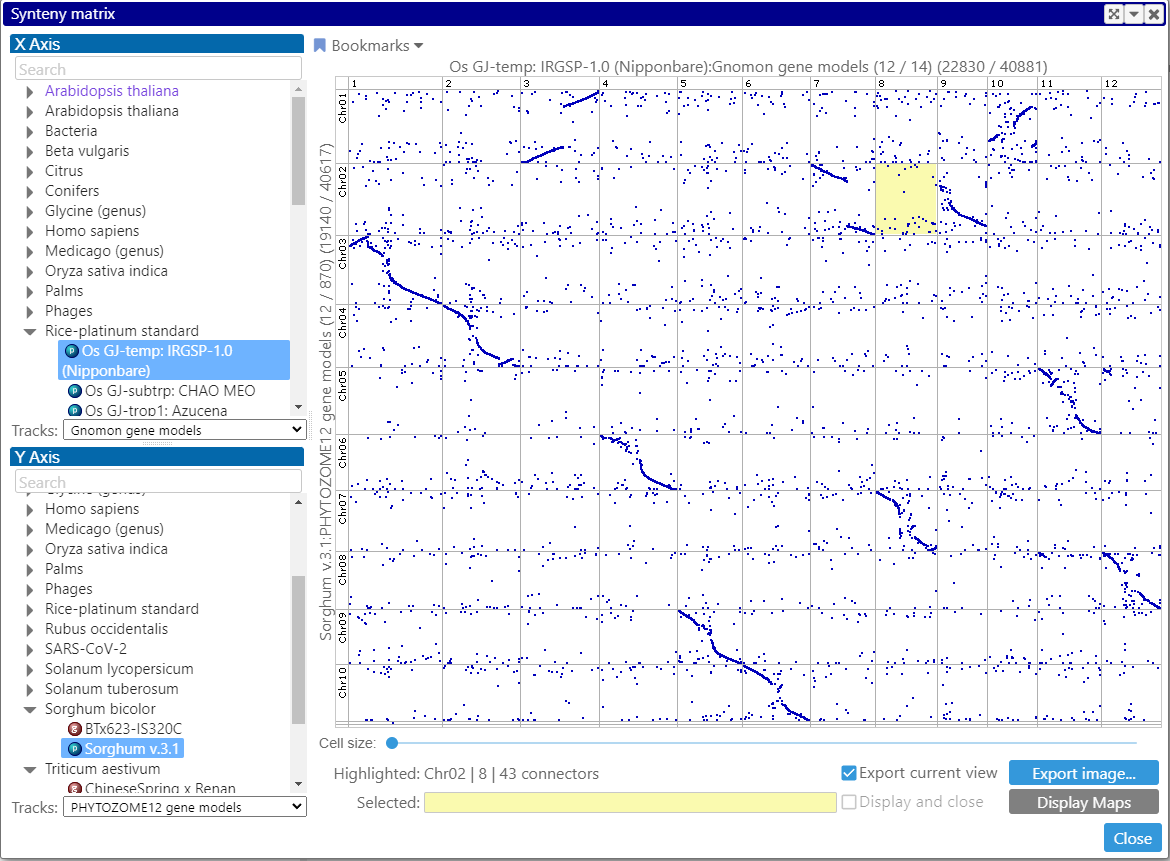Screen dimensions: 1170x861
Task: Click the Cell size slider handle
Action: pyautogui.click(x=392, y=742)
